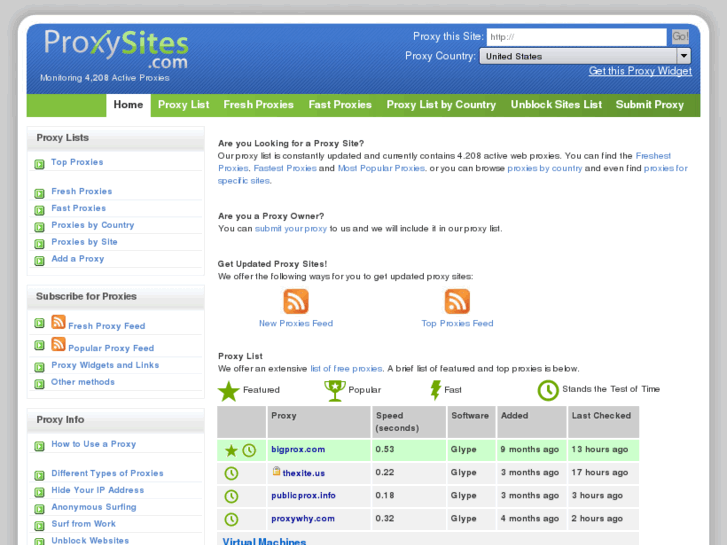Click '13 hours ago' last checked cell
Image resolution: width=727 pixels, height=545 pixels.
pyautogui.click(x=600, y=449)
